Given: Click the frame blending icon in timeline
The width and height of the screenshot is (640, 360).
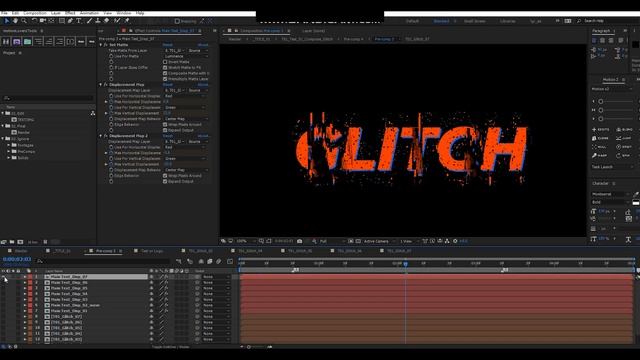Looking at the screenshot, I should (210, 261).
